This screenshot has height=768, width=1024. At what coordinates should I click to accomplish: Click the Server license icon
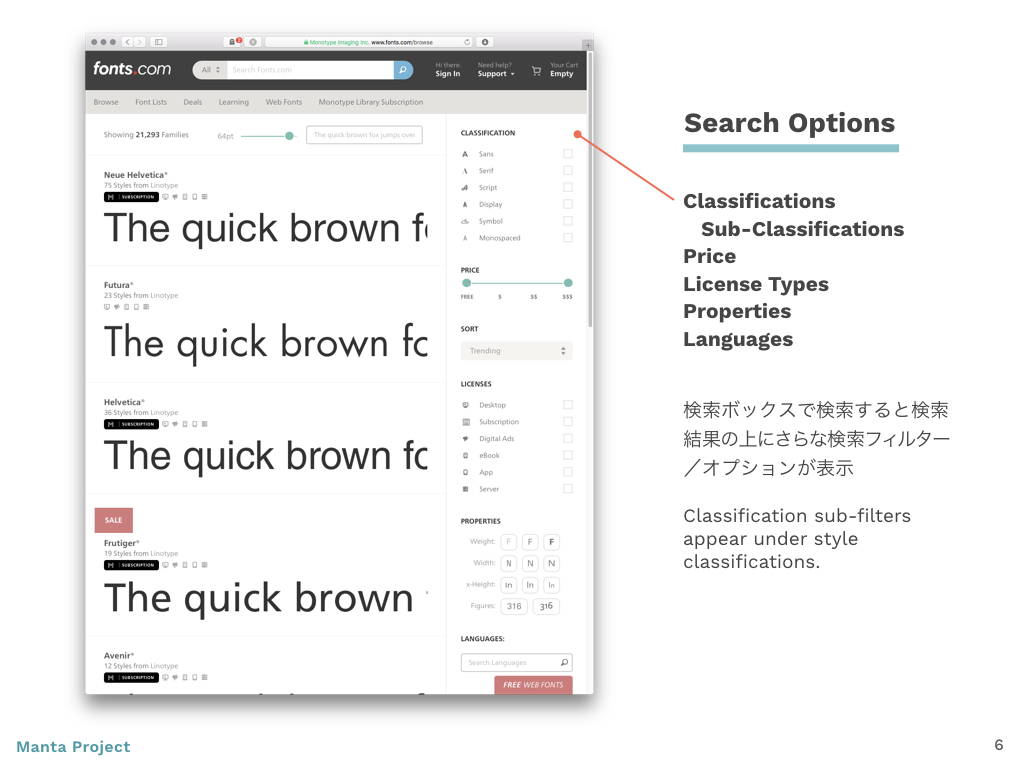pos(466,489)
